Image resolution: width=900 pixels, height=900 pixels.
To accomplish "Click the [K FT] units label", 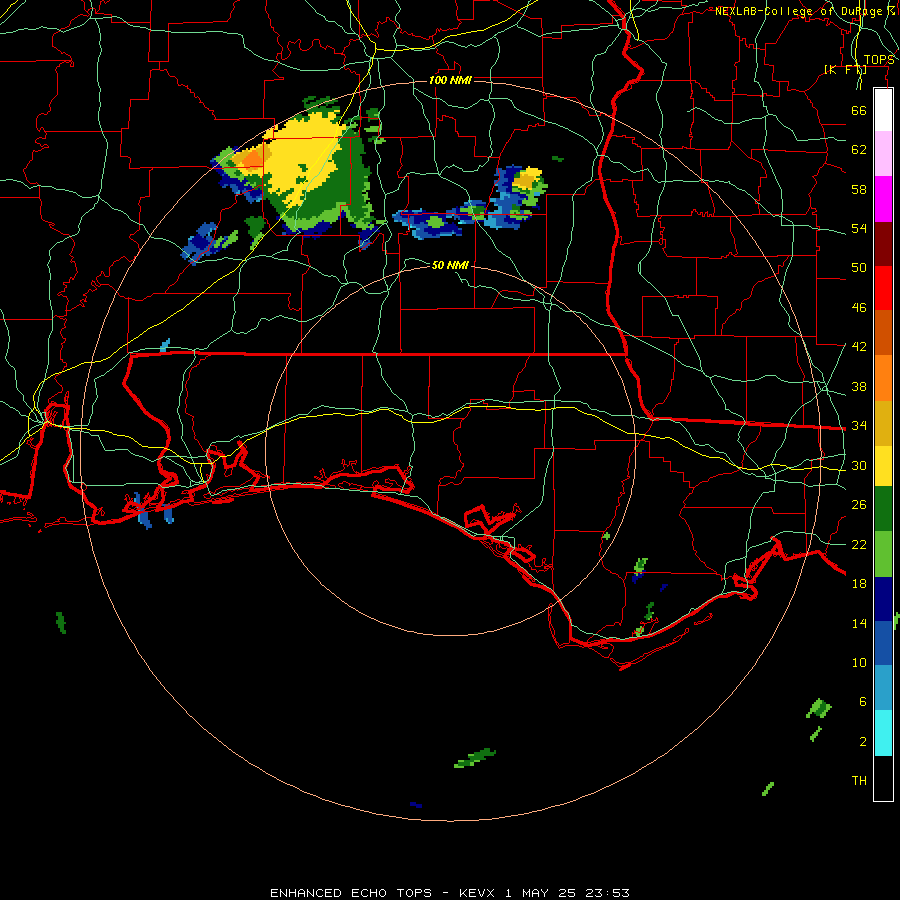I will (x=845, y=70).
